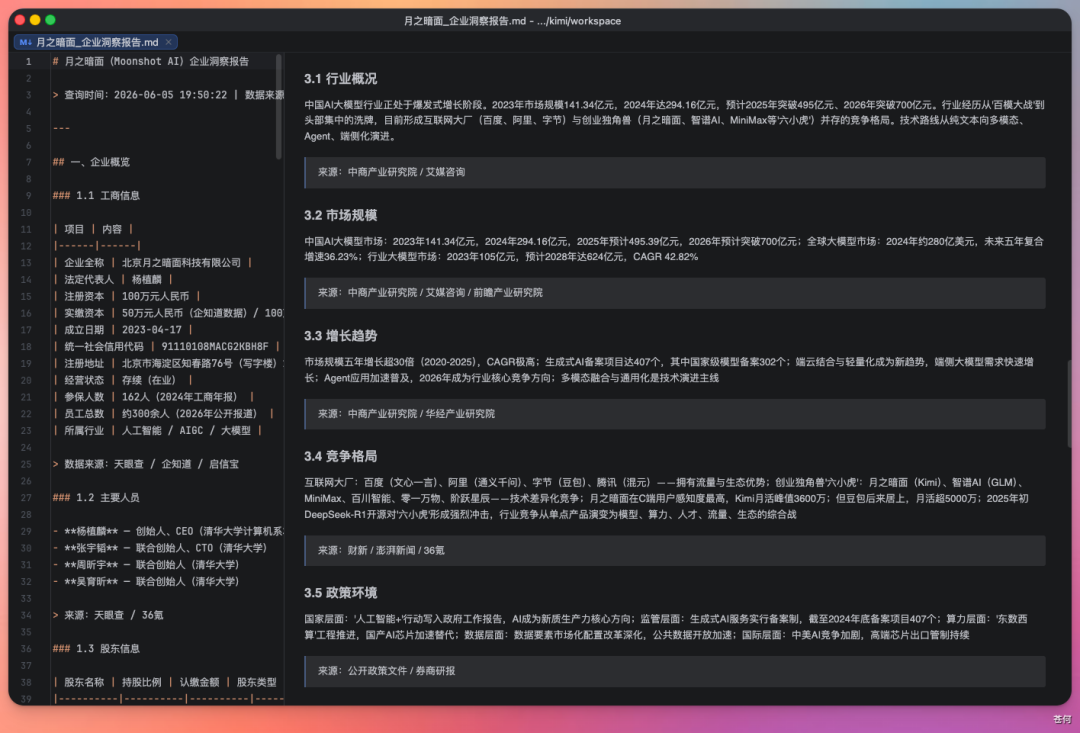Click table row starting with '实缴资本 | 50万元人民币'
Screen dimensions: 1080x733
click(168, 313)
